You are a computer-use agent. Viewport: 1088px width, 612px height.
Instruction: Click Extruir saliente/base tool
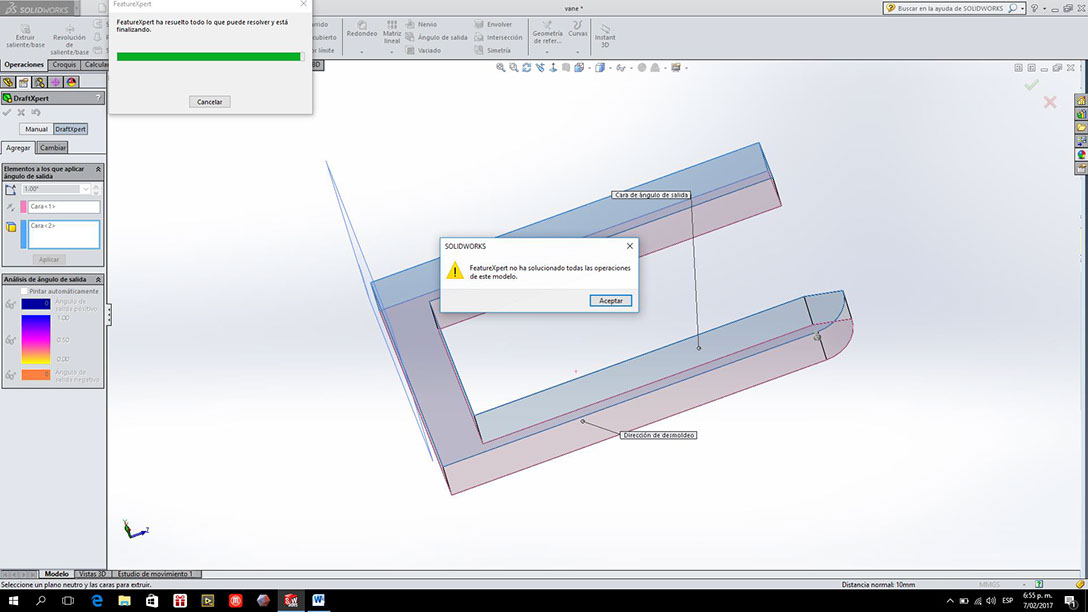point(26,37)
